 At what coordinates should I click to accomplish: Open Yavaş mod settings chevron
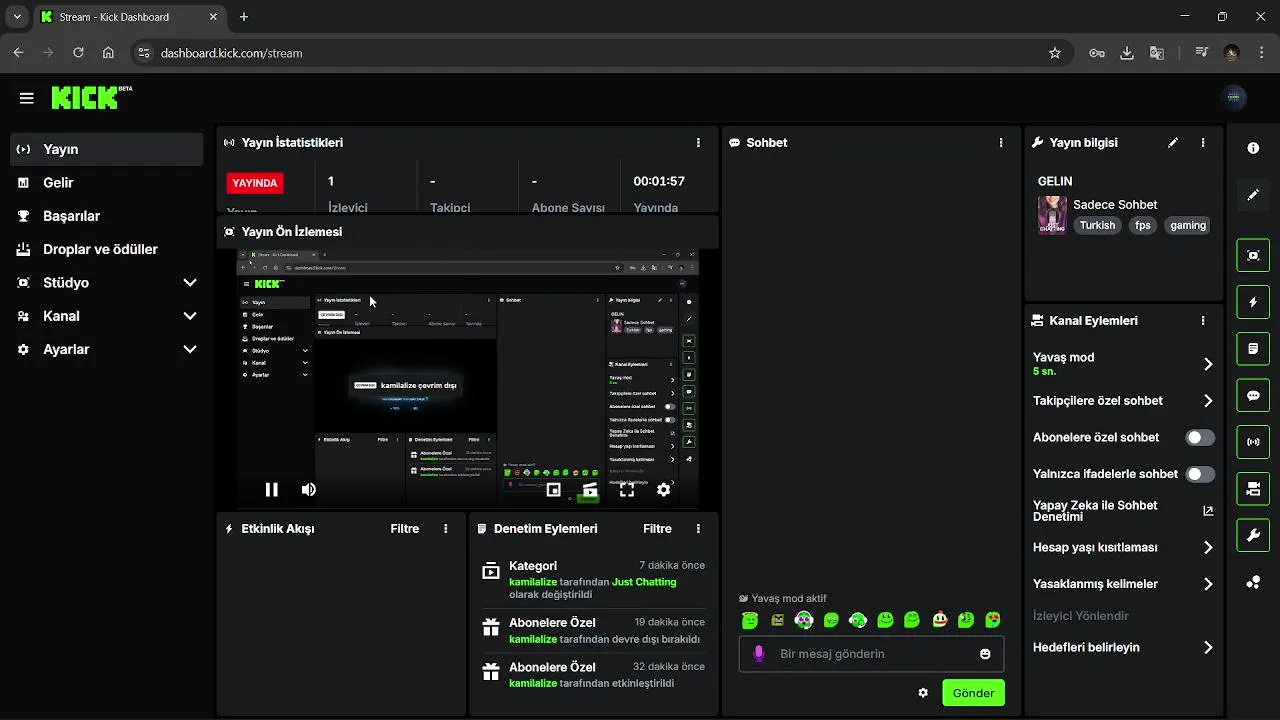click(x=1208, y=364)
